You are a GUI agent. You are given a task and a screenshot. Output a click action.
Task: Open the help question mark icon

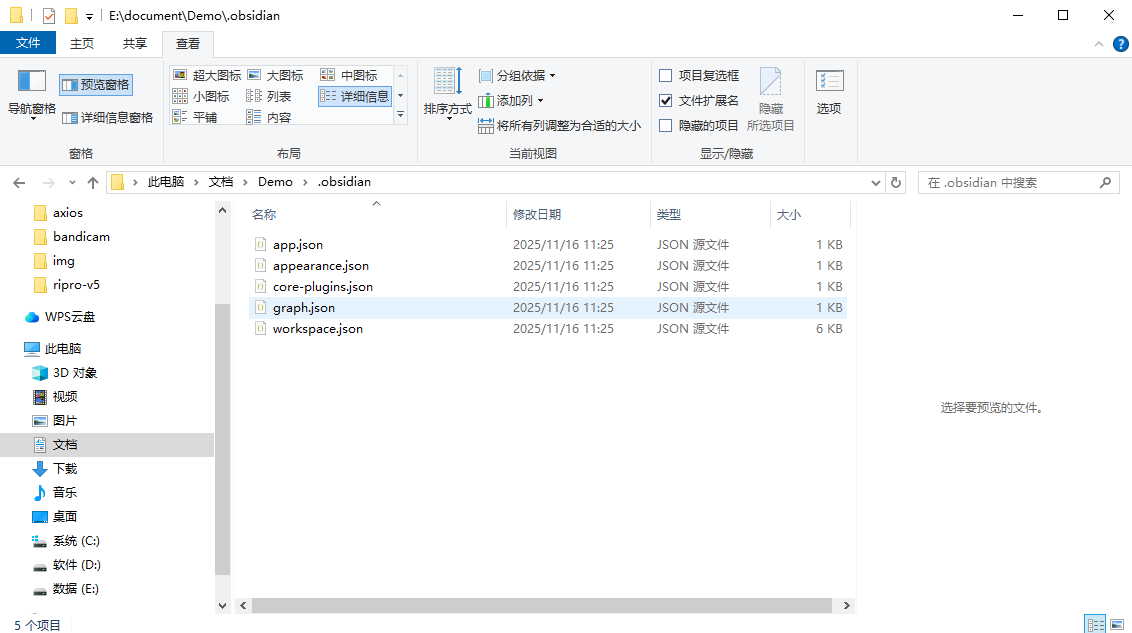click(1119, 44)
